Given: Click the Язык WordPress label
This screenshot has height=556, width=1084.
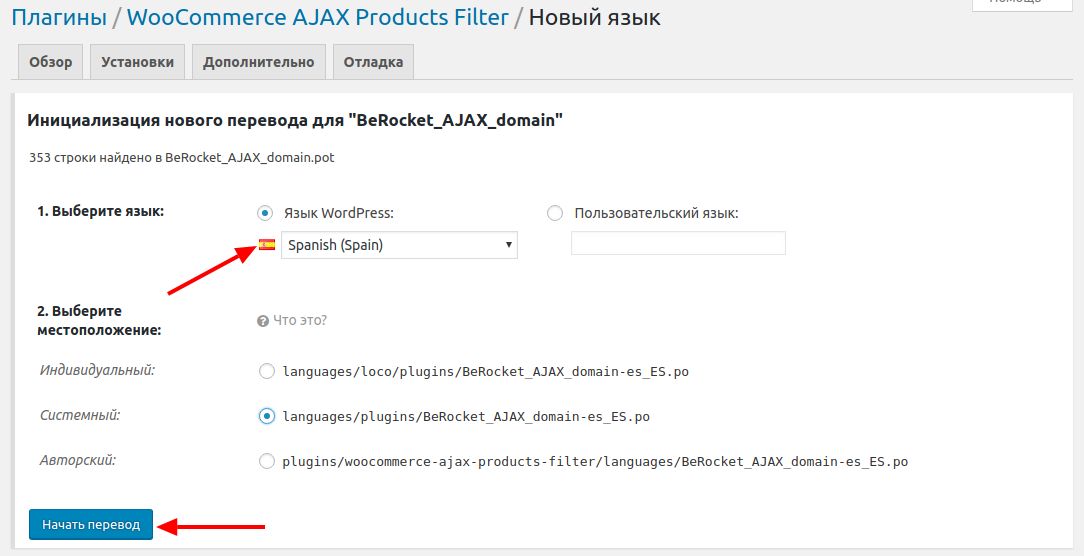Looking at the screenshot, I should [x=338, y=213].
